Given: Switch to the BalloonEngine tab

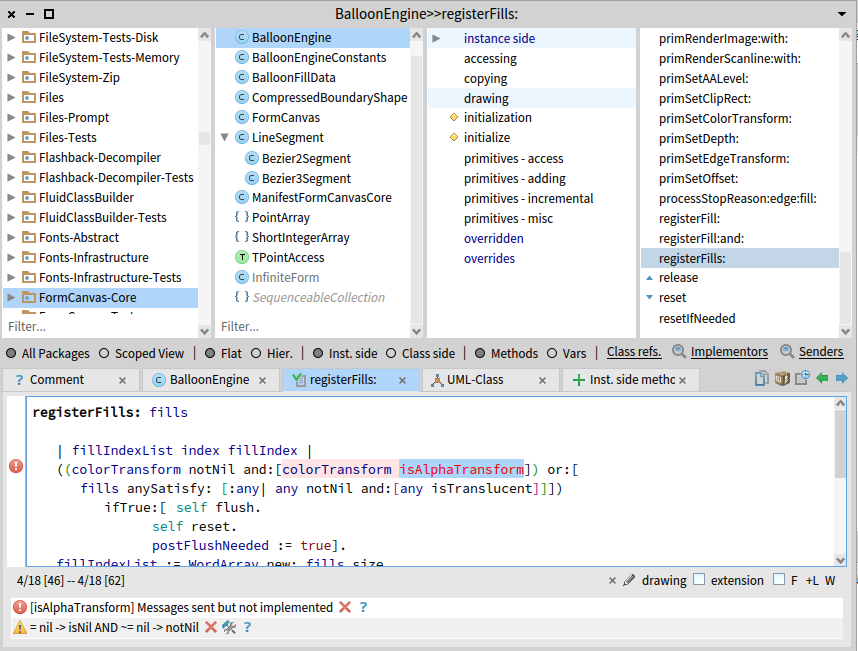Looking at the screenshot, I should [x=209, y=380].
